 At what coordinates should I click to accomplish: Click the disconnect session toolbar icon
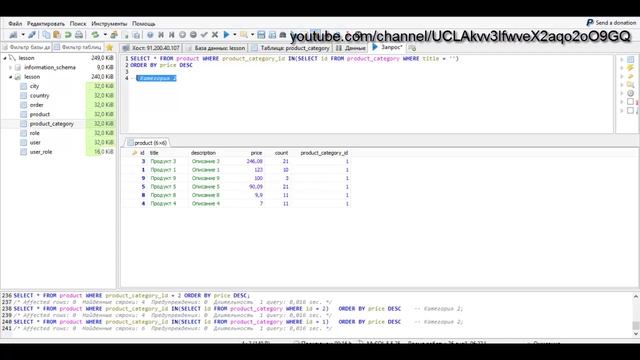[32, 35]
